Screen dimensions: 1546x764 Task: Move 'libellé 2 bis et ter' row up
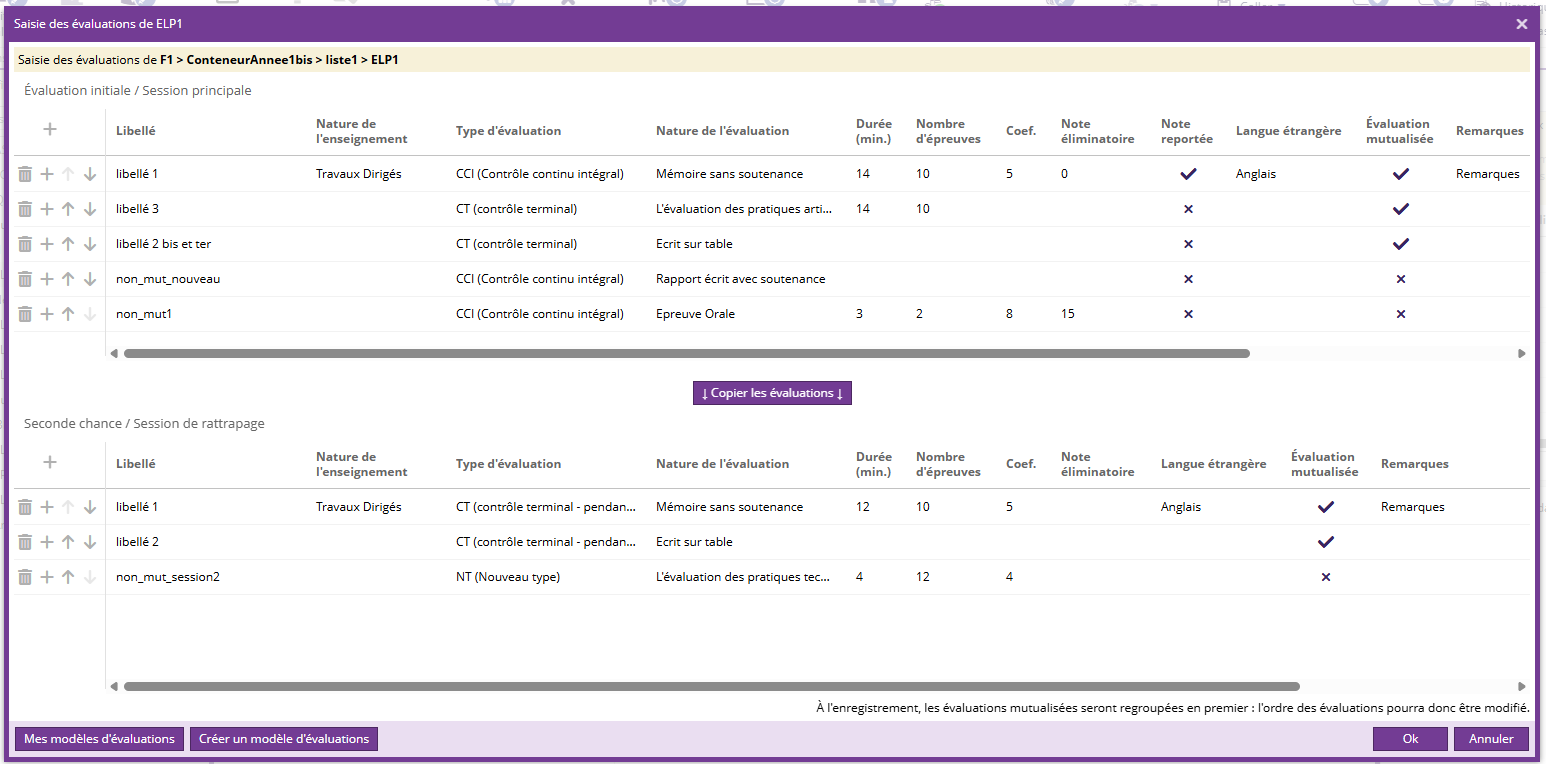click(68, 244)
